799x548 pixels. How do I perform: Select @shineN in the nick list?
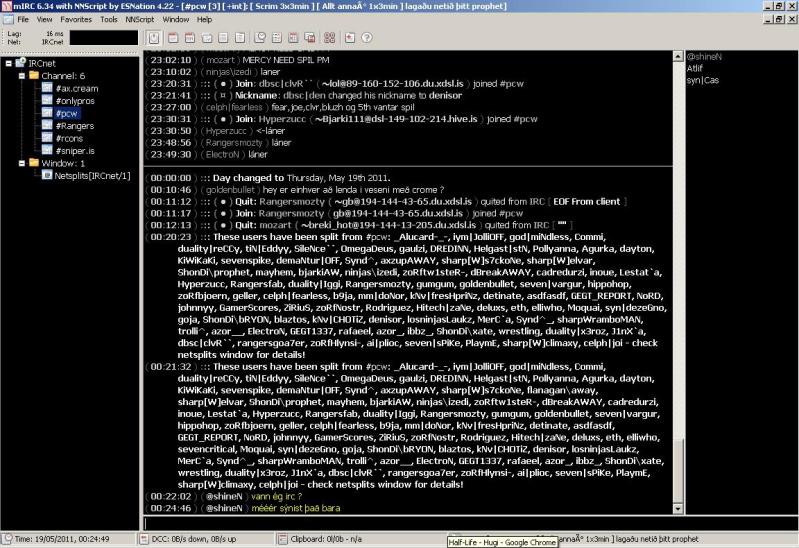point(704,57)
